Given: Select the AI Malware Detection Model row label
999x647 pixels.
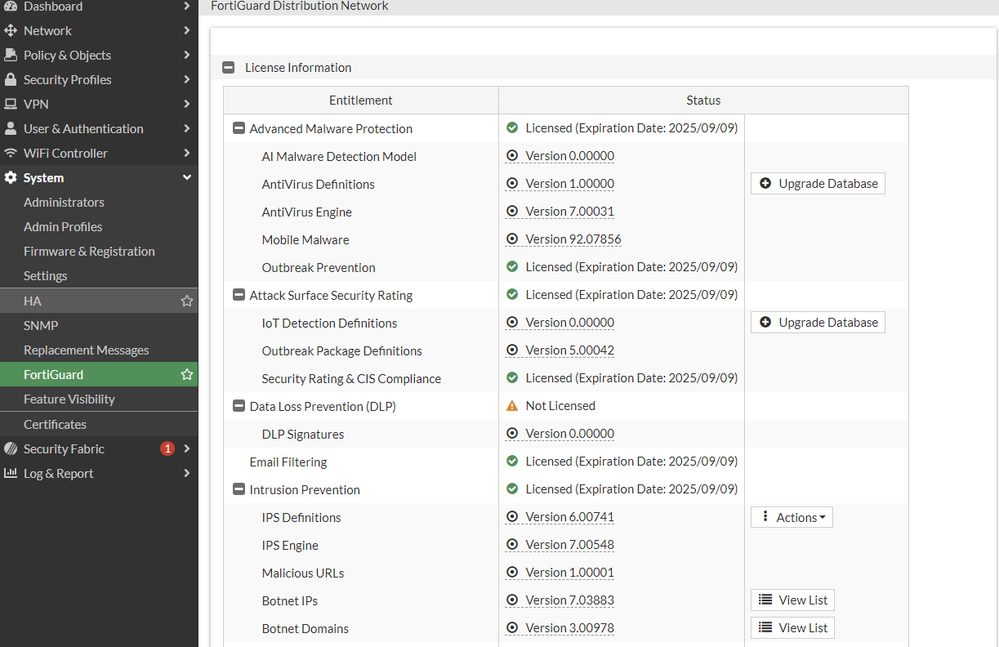Looking at the screenshot, I should [x=339, y=157].
